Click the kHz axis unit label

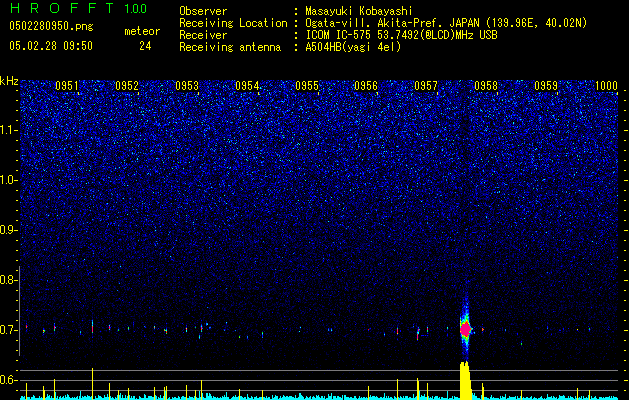click(x=9, y=81)
